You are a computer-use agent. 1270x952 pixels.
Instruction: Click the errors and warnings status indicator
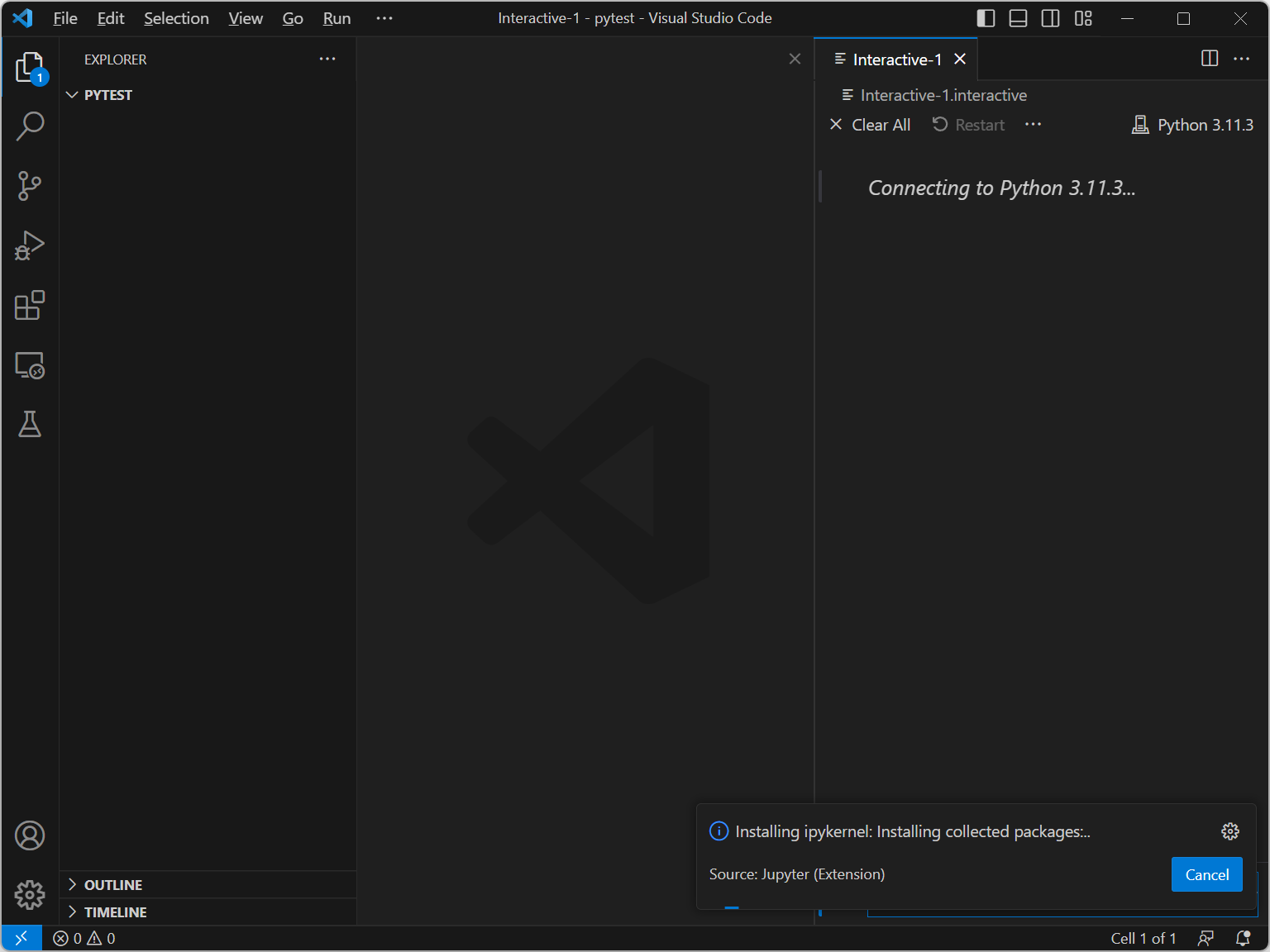click(84, 939)
